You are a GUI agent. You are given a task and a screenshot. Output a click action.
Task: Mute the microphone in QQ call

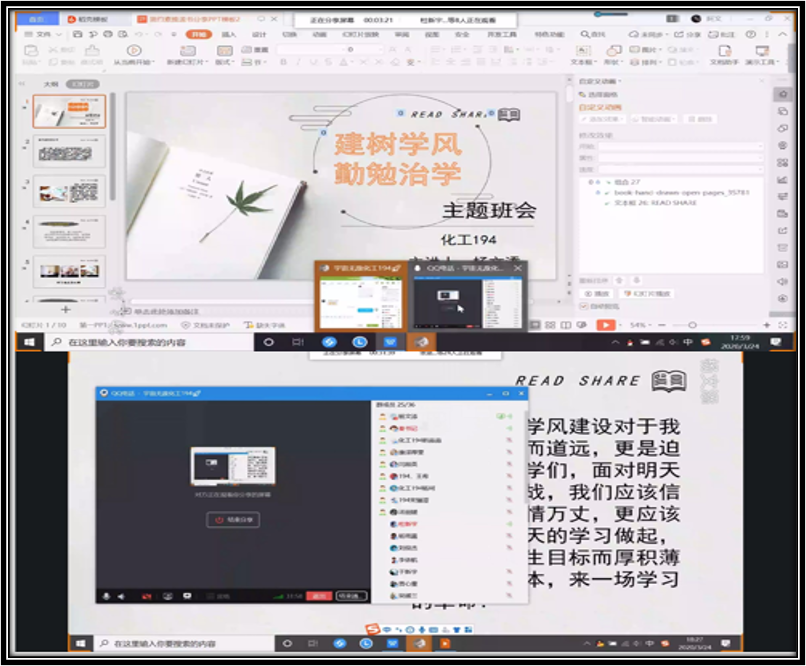click(107, 596)
